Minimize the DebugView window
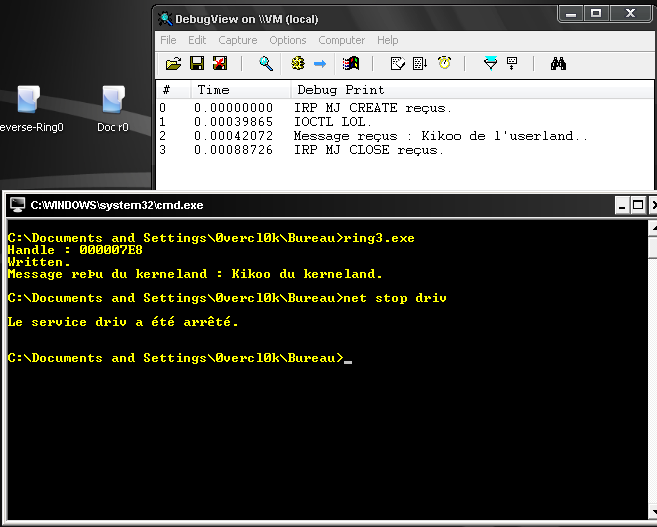 (x=571, y=14)
